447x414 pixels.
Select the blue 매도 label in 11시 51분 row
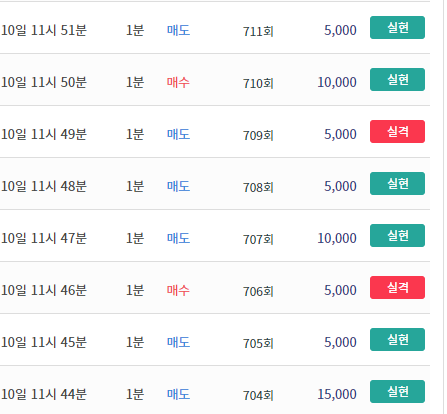click(x=178, y=30)
